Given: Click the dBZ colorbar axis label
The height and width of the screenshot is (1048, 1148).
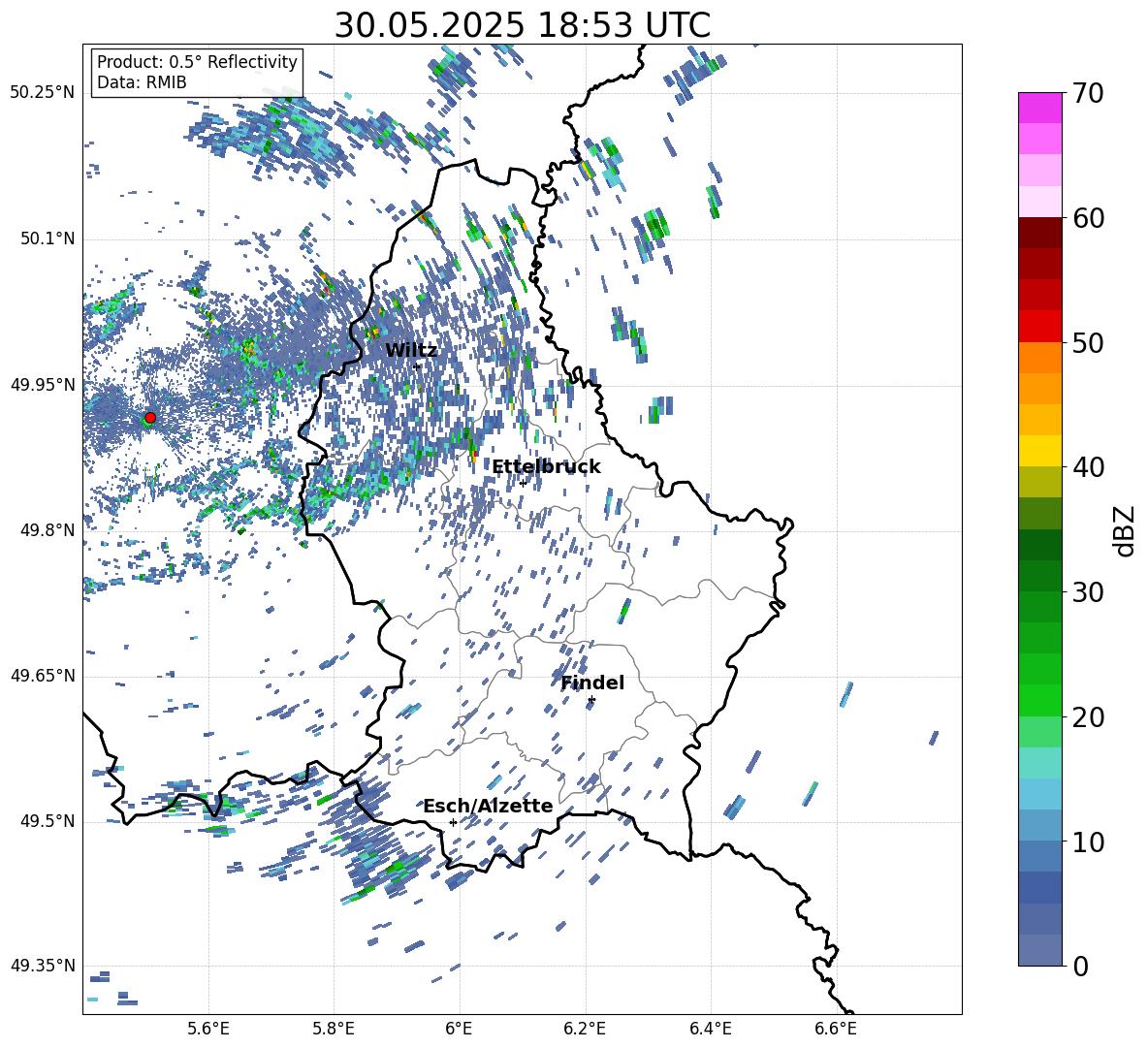Looking at the screenshot, I should click(1126, 530).
